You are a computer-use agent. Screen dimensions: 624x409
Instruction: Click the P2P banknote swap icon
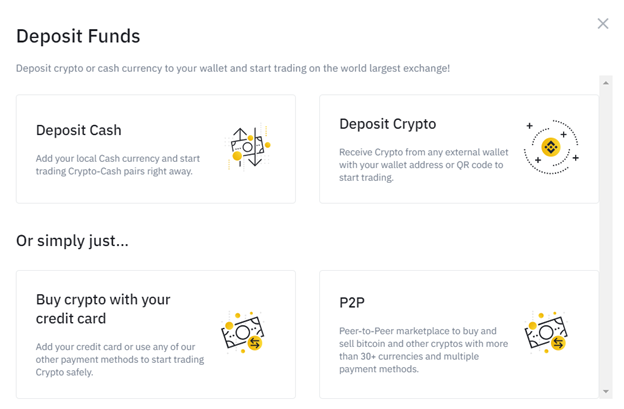546,333
